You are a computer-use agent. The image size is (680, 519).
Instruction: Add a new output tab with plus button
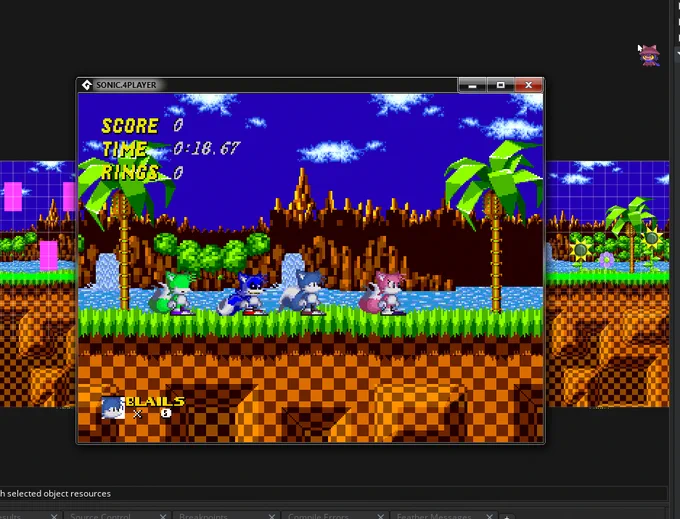(506, 517)
